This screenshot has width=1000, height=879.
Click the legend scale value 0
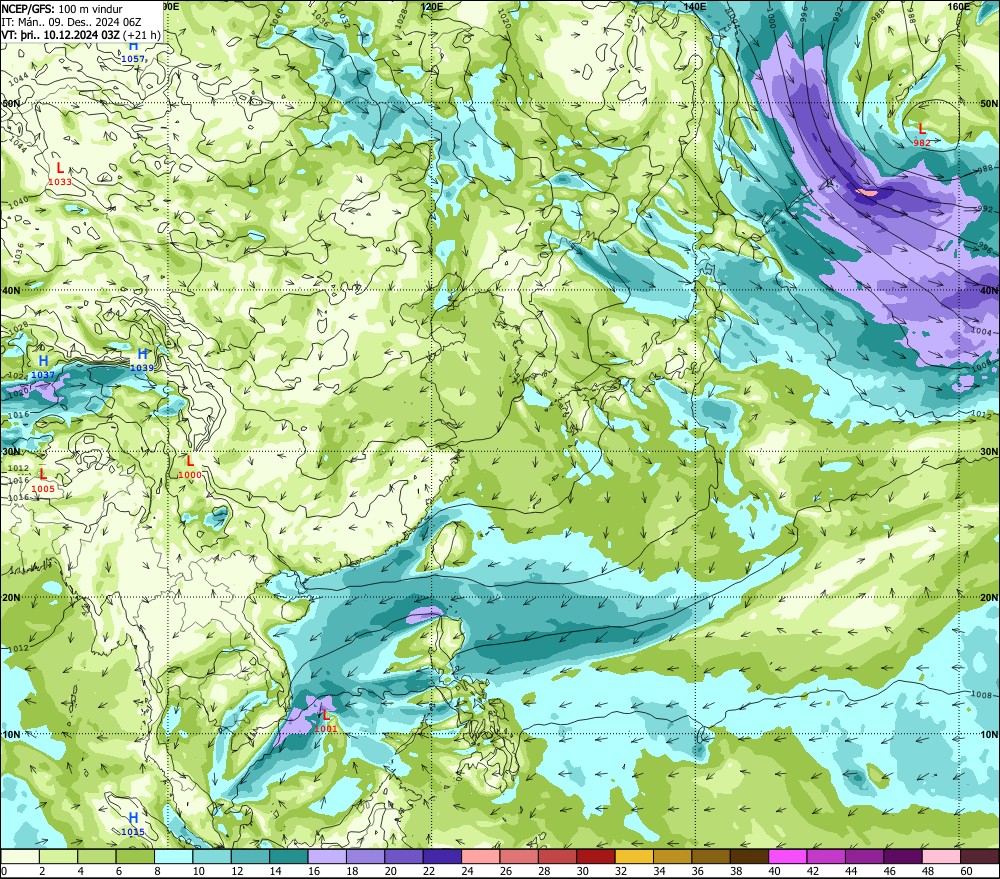click(4, 871)
